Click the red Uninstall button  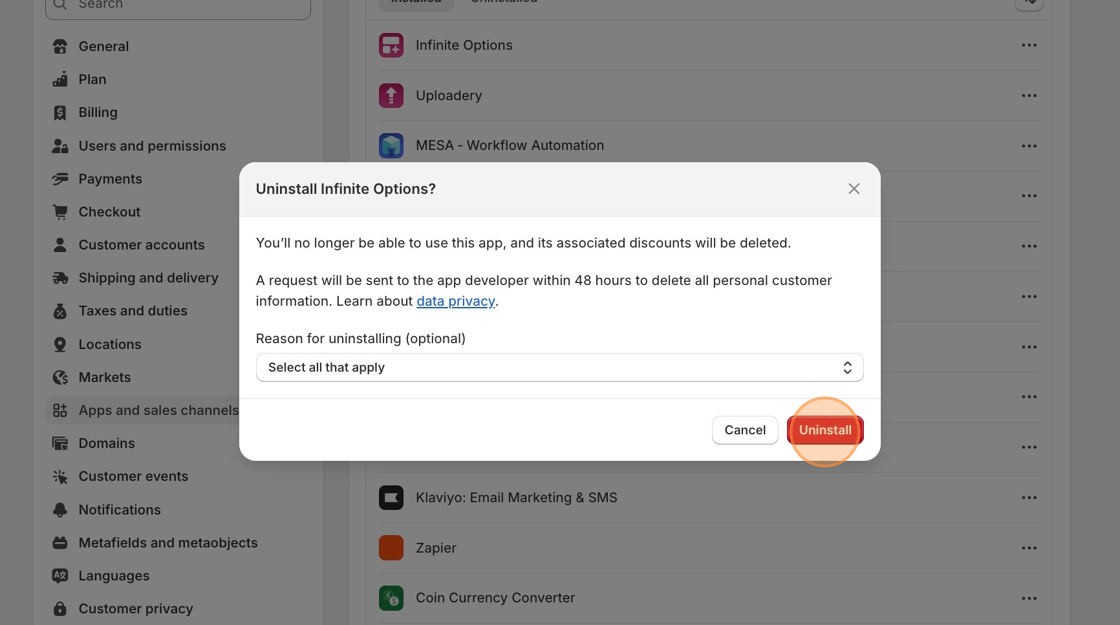point(825,430)
